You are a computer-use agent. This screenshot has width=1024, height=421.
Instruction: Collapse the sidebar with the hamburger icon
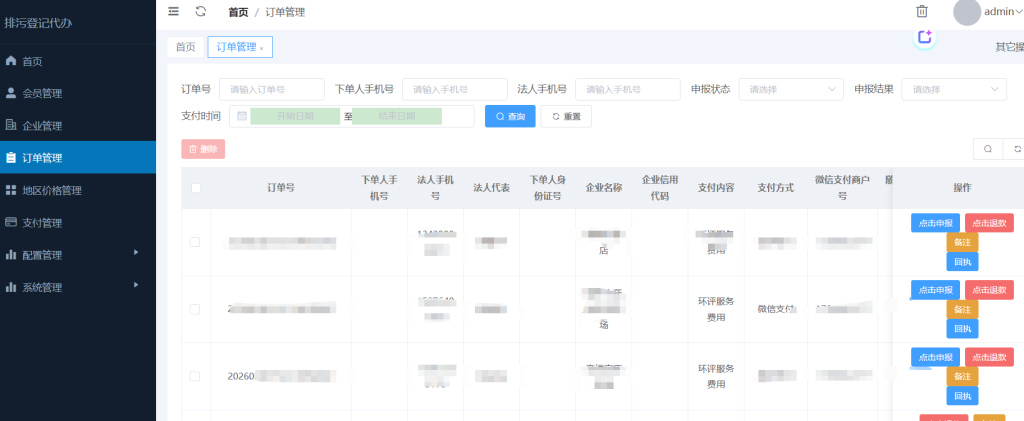click(174, 11)
